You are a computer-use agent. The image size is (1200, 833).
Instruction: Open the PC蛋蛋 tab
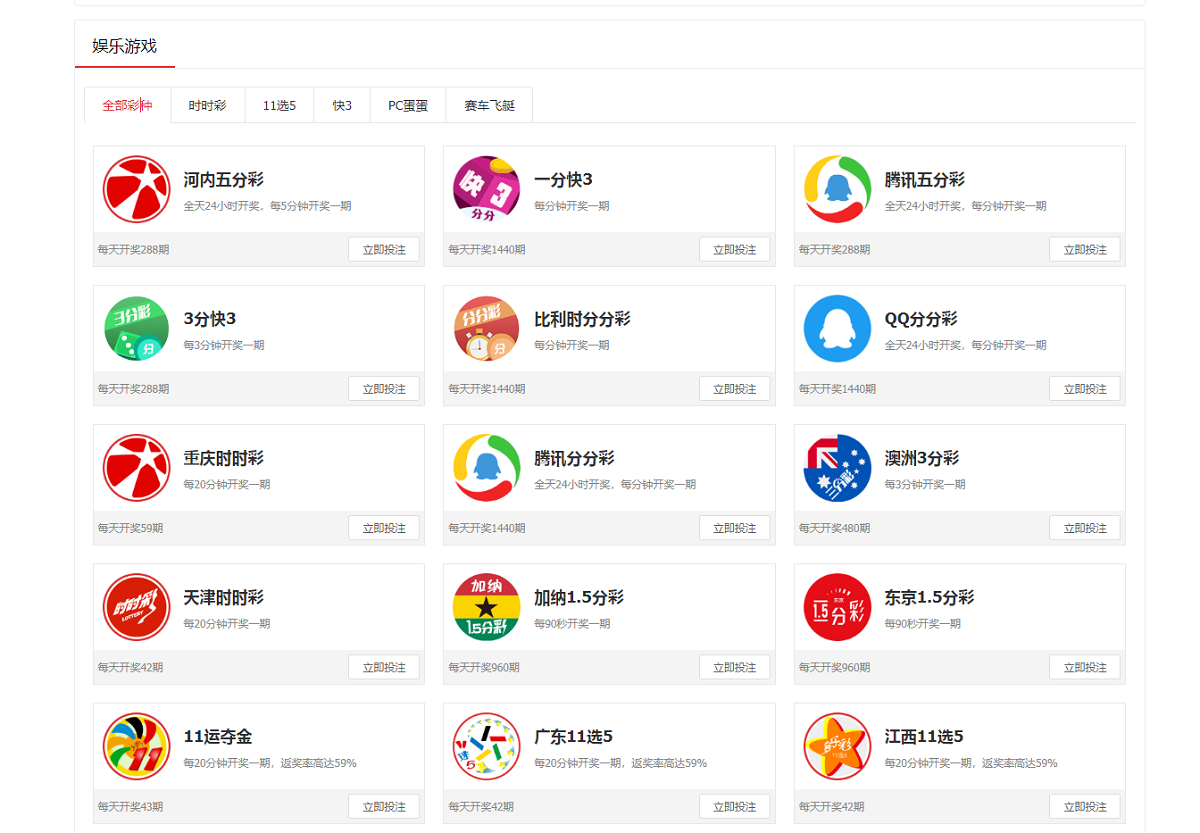[x=408, y=105]
